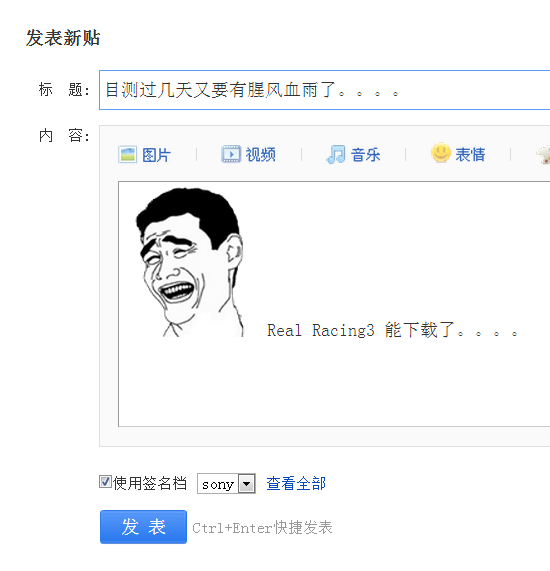Submit the post with 发表 button
Screen dimensions: 550x571
[144, 527]
